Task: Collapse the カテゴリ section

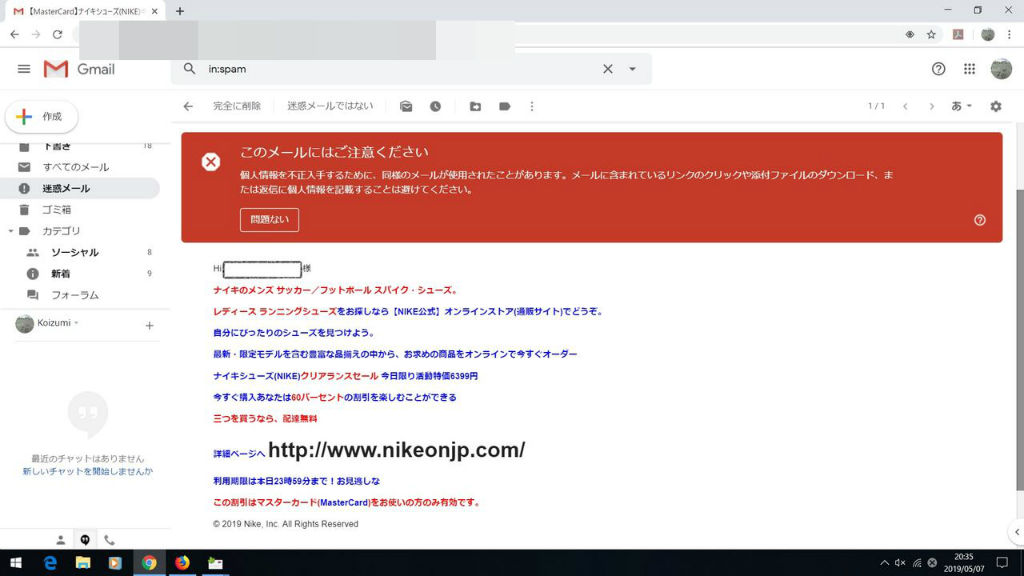Action: point(10,231)
